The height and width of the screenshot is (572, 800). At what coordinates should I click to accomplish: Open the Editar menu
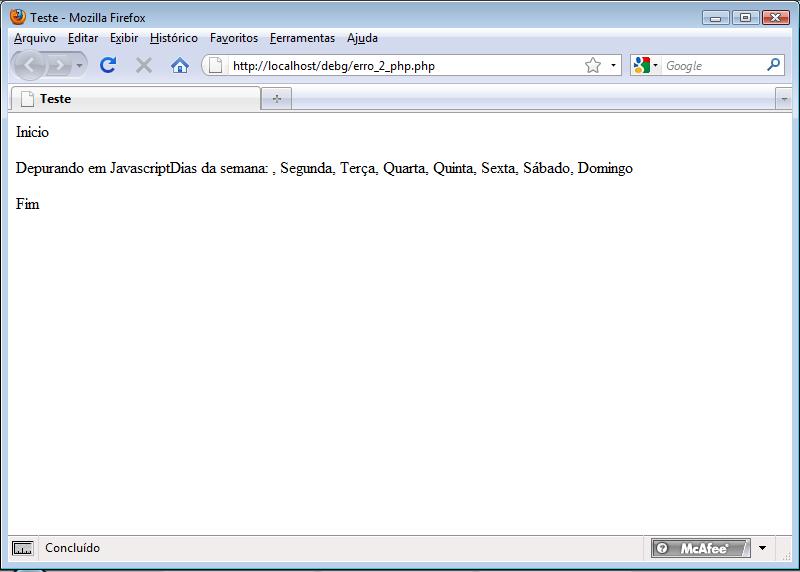(83, 38)
